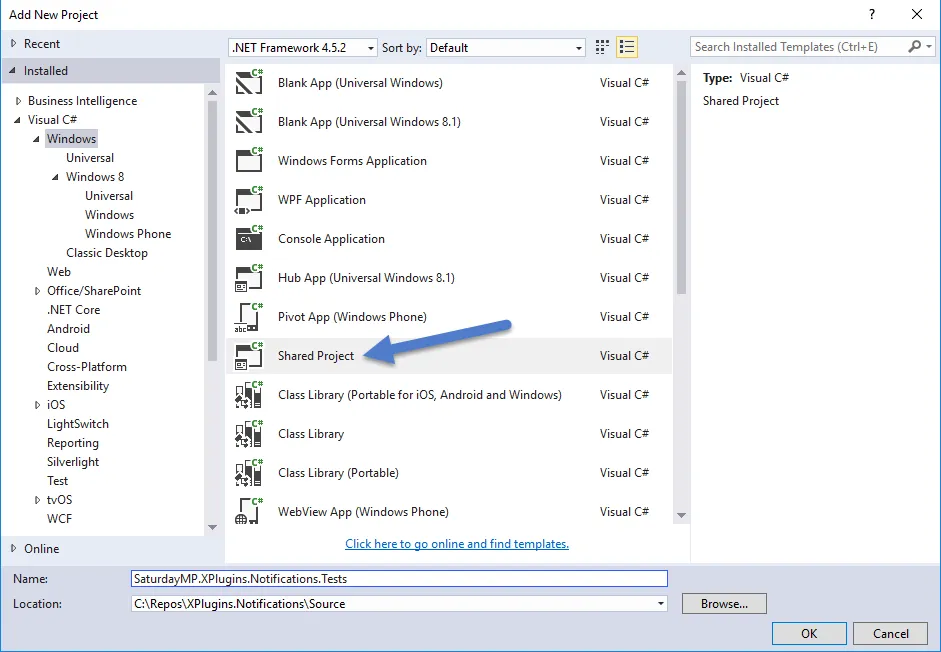The height and width of the screenshot is (652, 941).
Task: Select Universal under the Windows 8 node
Action: point(109,196)
